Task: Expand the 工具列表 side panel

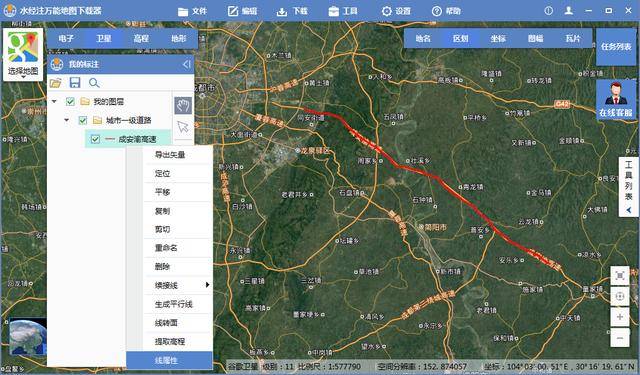Action: [x=629, y=187]
